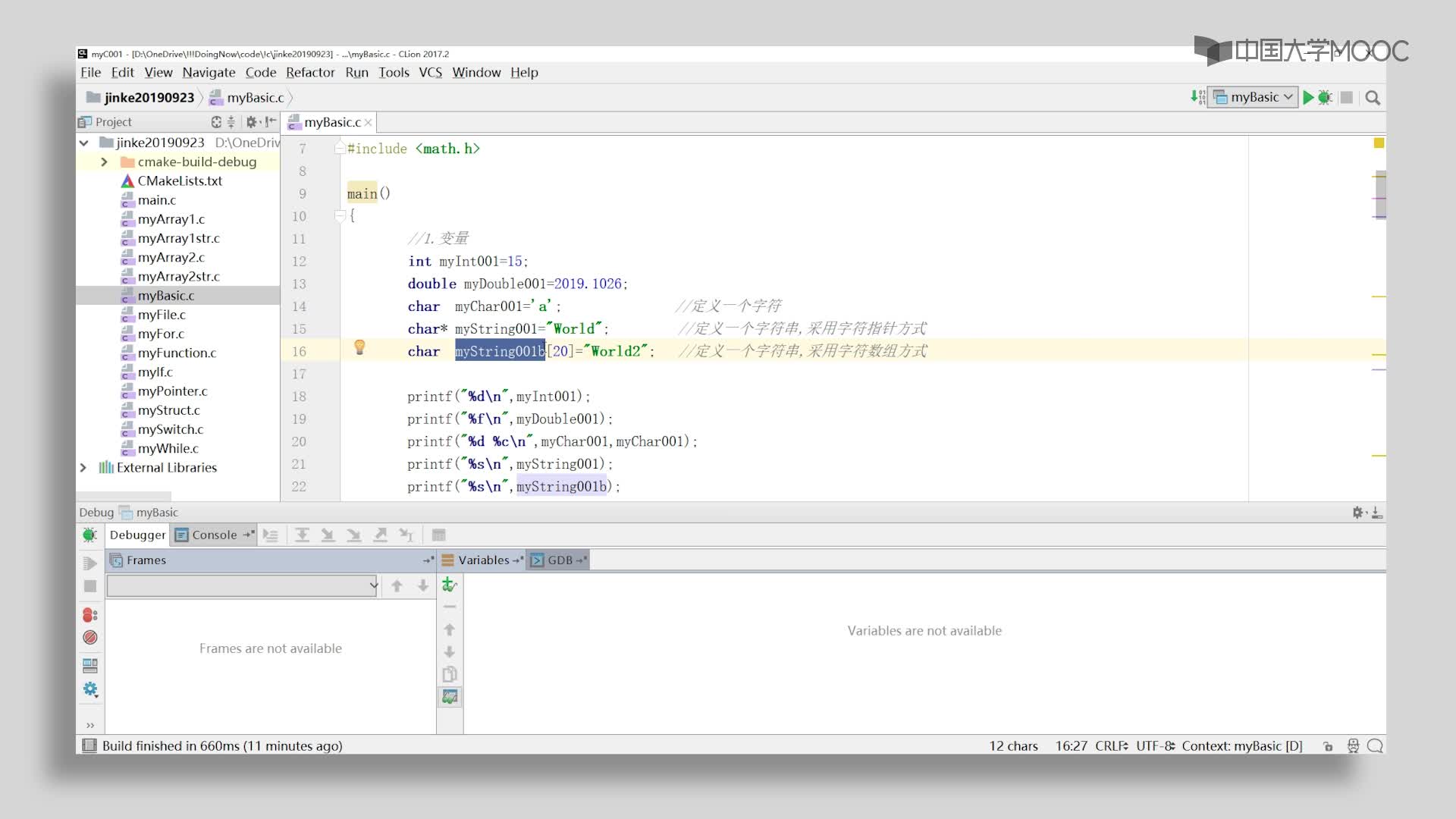Click the intention light bulb on line 16

point(360,347)
